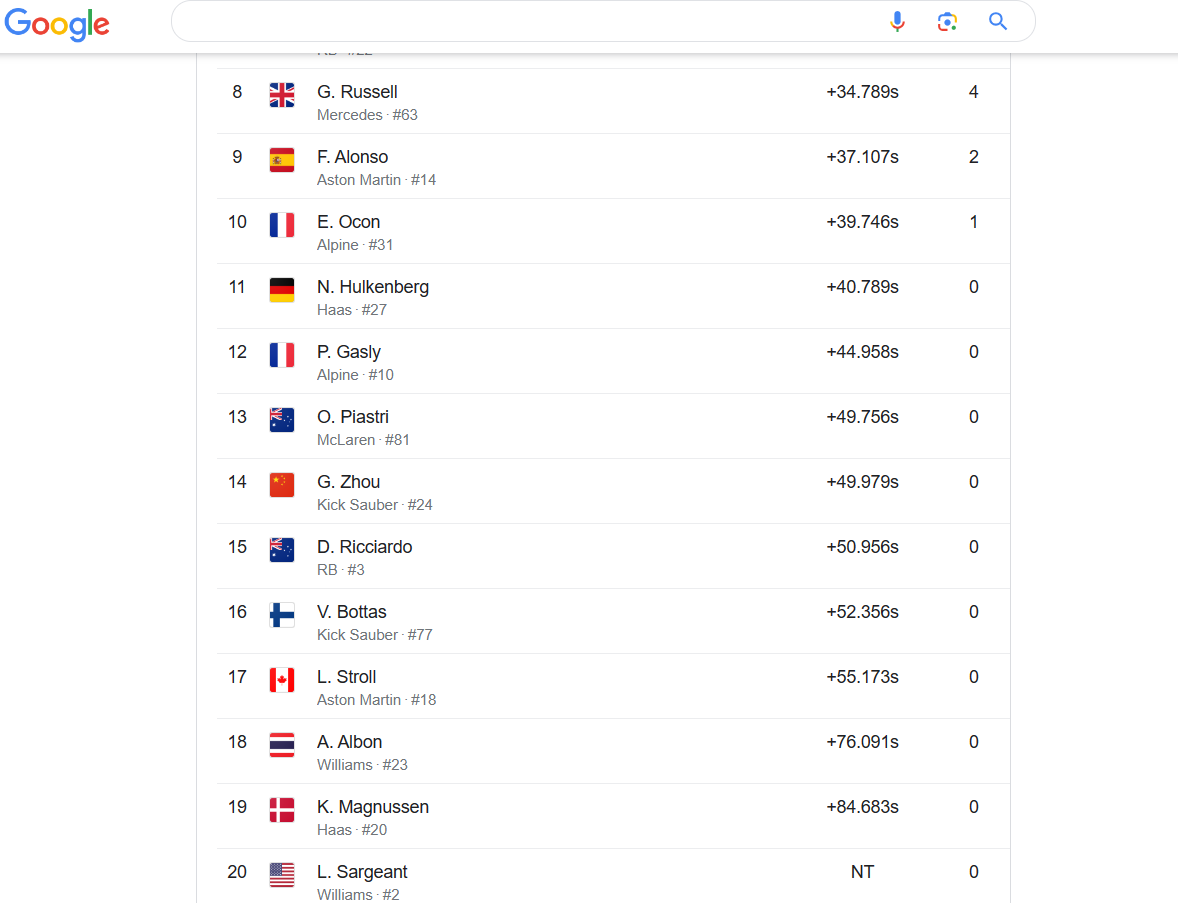Start voice search with microphone icon

pyautogui.click(x=897, y=22)
